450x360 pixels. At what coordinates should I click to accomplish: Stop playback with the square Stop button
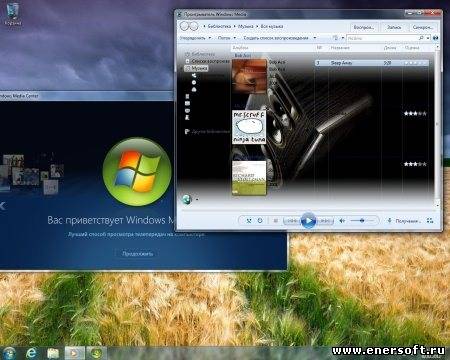(276, 220)
